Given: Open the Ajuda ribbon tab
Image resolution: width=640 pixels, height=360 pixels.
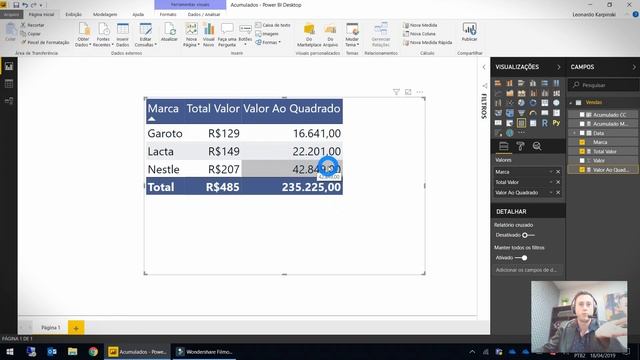Looking at the screenshot, I should point(138,14).
